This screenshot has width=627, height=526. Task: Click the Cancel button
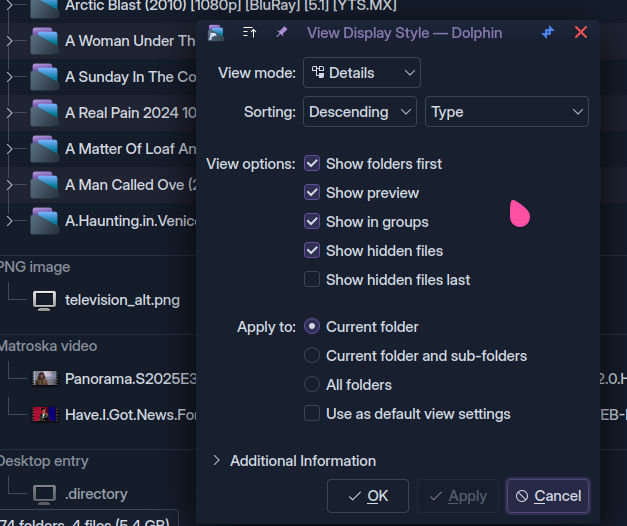(547, 496)
